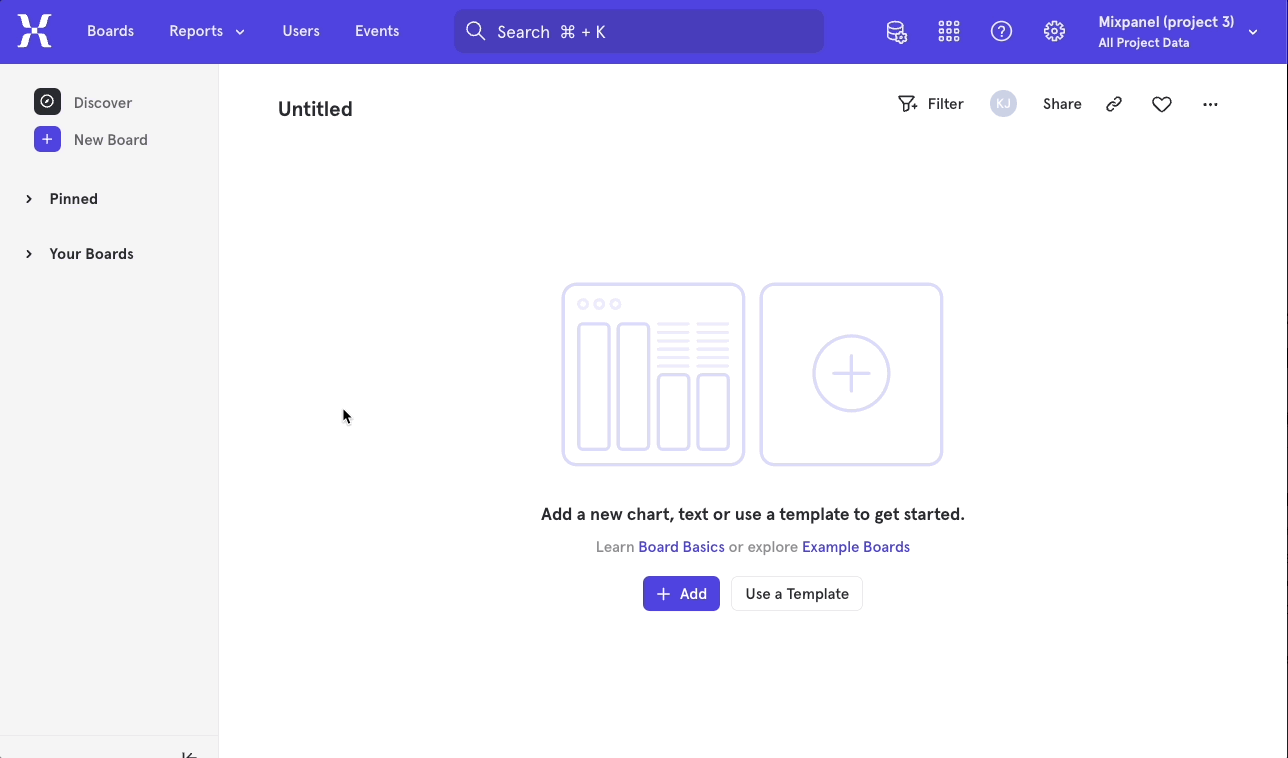Screen dimensions: 1288x758
Task: Click the Untitled board title
Action: click(x=315, y=109)
